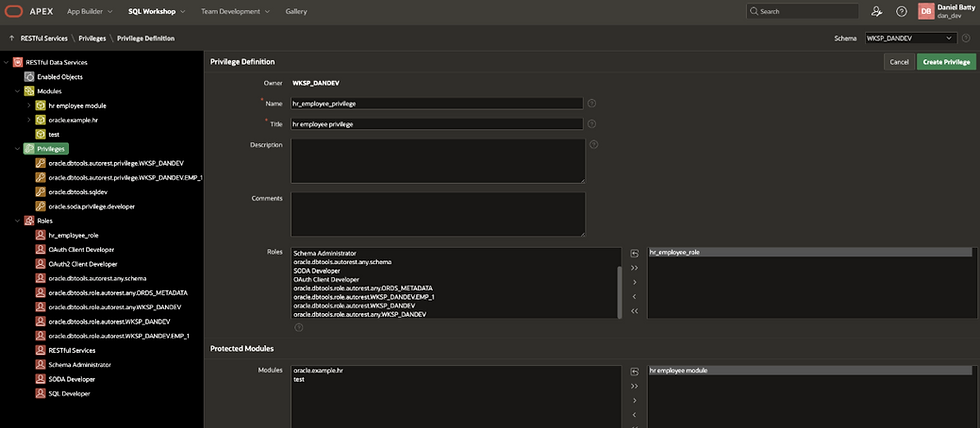Move selected role to the right
980x428 pixels.
pyautogui.click(x=634, y=282)
